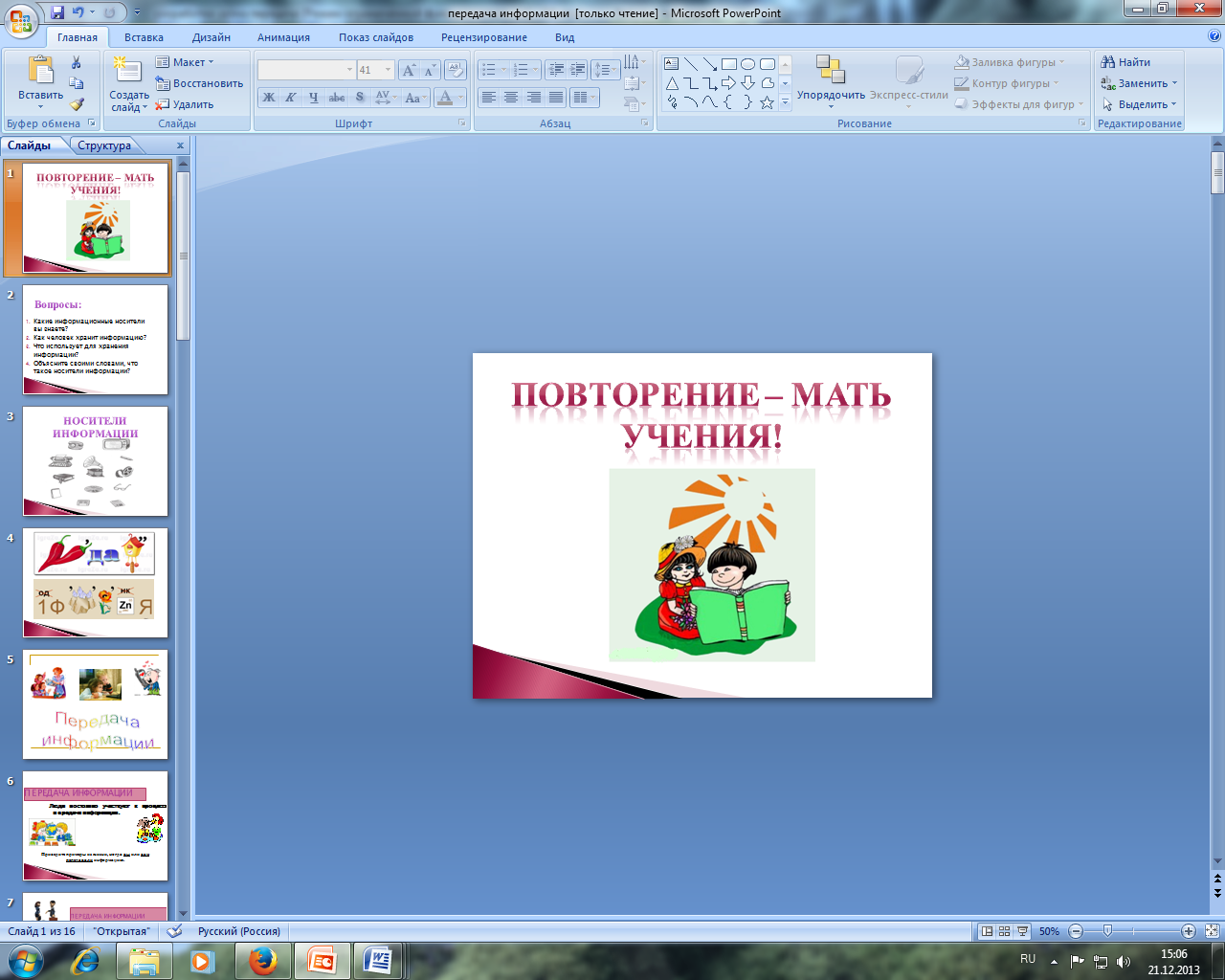Click the Найти button

(1126, 62)
